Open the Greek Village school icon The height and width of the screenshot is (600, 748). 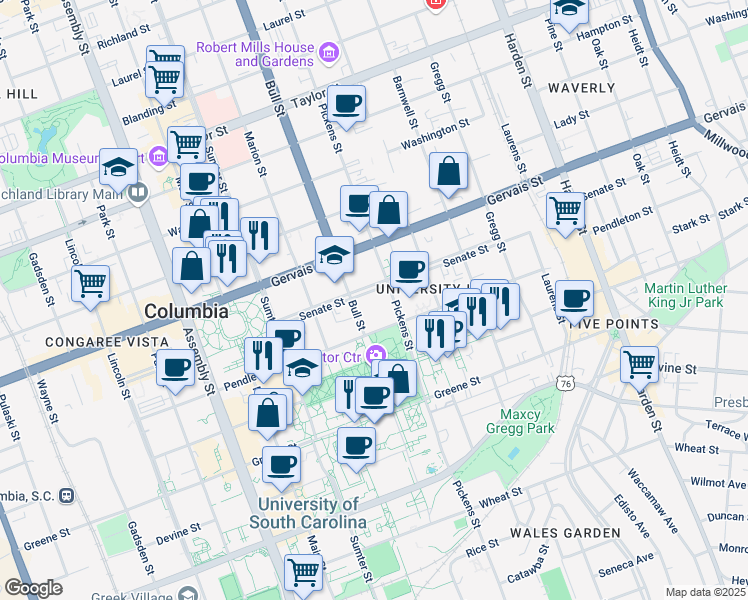188,594
